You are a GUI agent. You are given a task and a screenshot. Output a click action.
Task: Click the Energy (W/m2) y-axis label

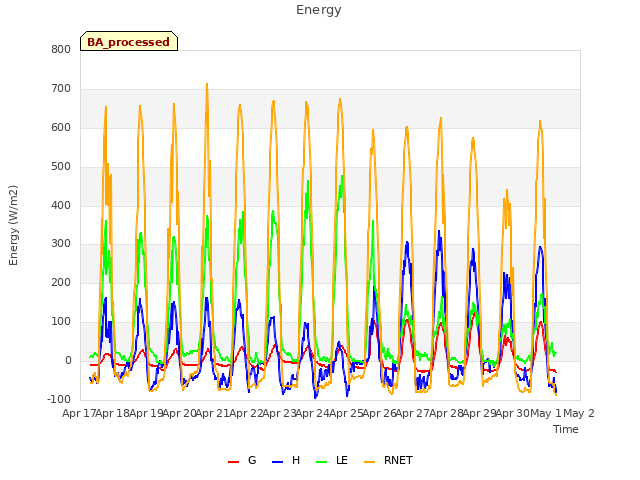click(13, 225)
